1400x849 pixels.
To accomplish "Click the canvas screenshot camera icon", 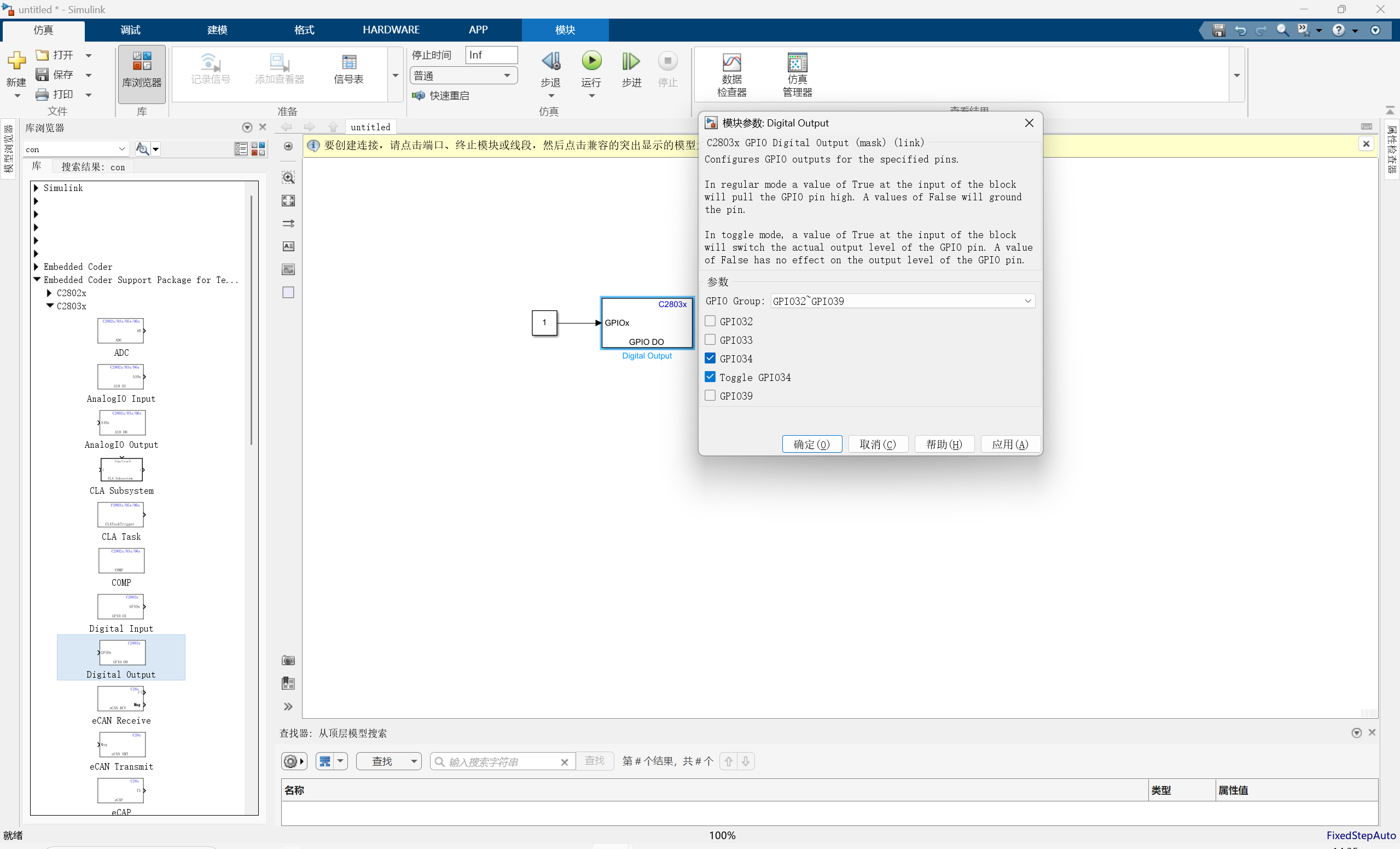I will (288, 660).
